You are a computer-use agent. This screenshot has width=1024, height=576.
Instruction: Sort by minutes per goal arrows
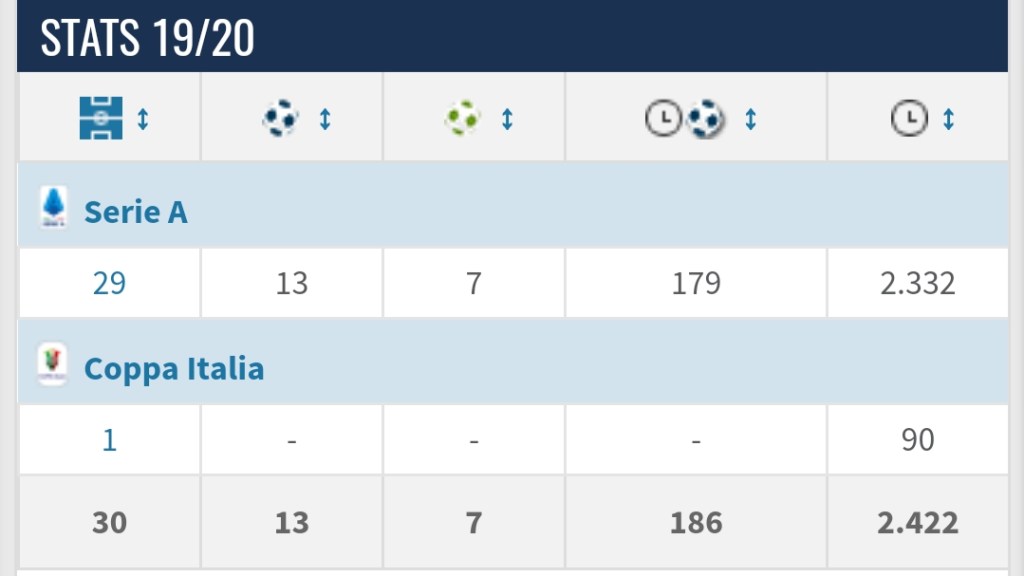click(751, 119)
